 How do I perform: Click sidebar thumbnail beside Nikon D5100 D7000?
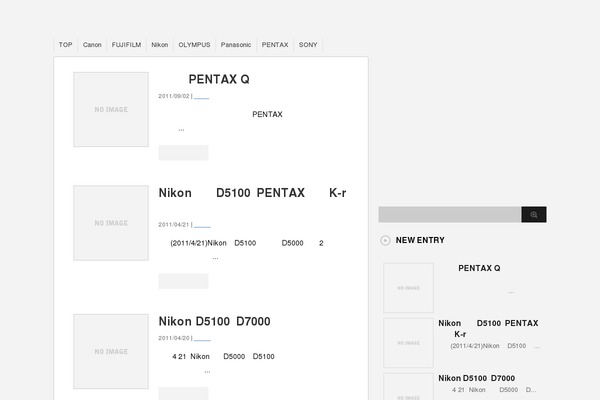(x=408, y=387)
